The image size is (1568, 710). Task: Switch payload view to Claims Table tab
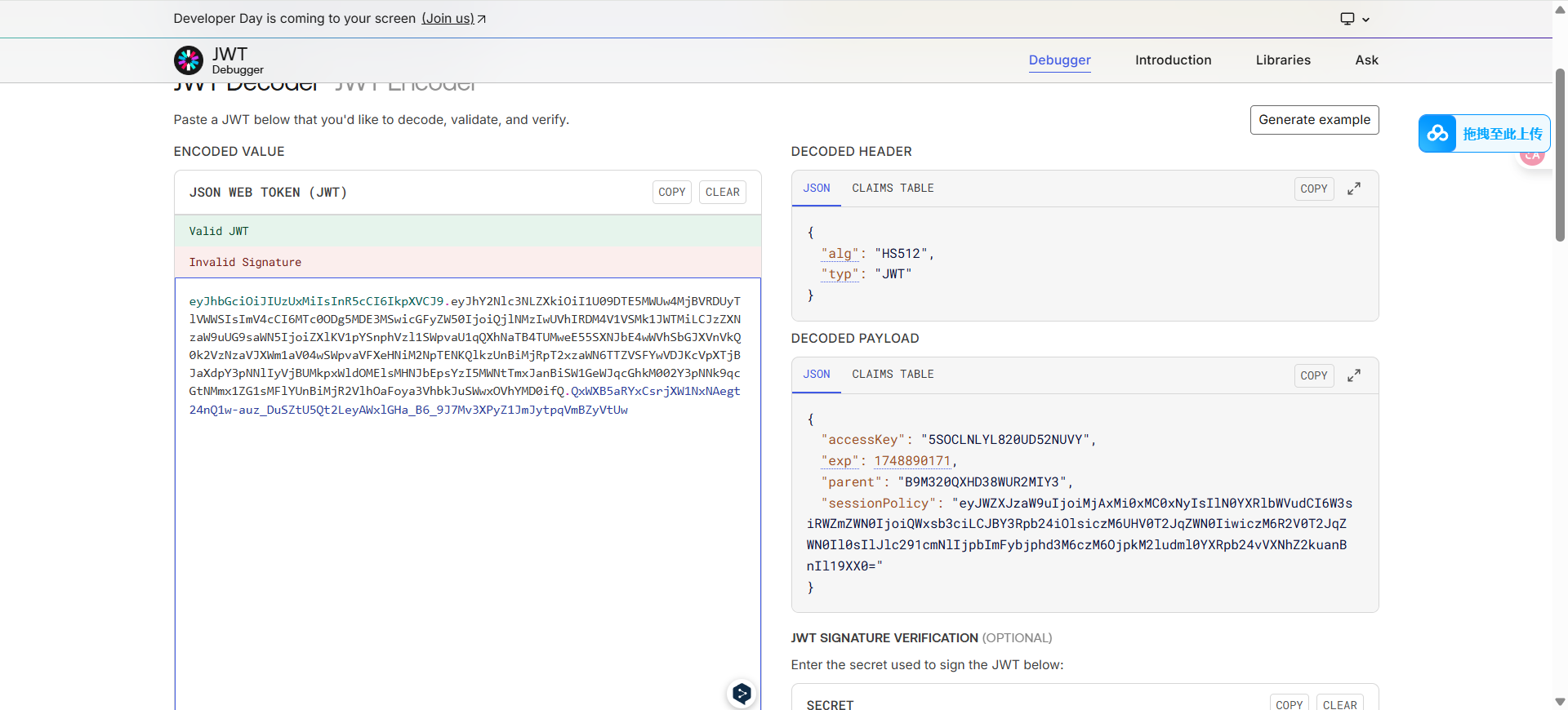point(892,375)
